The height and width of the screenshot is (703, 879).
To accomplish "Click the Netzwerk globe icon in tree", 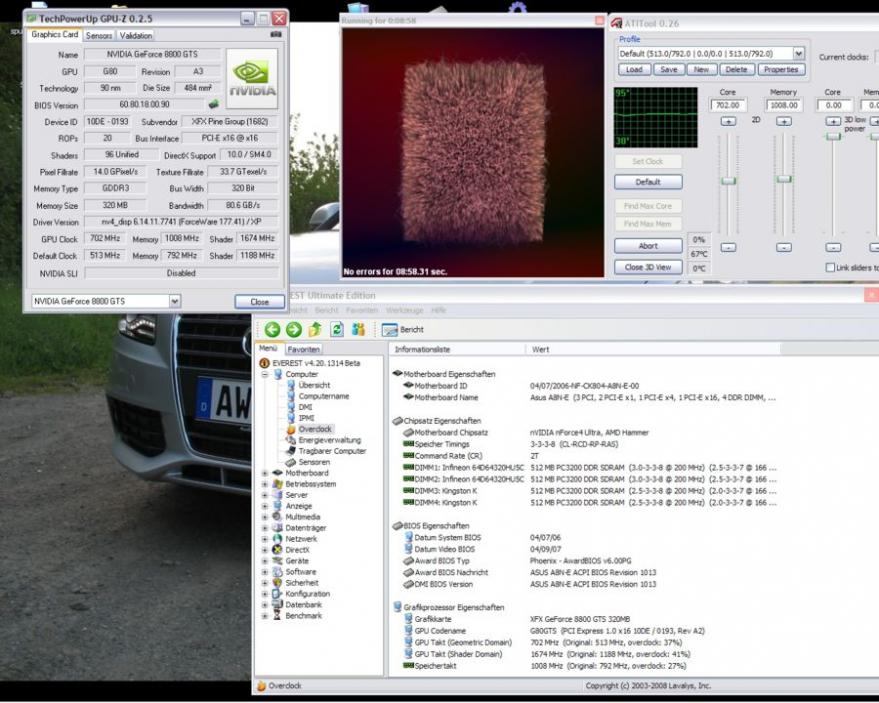I will (277, 539).
